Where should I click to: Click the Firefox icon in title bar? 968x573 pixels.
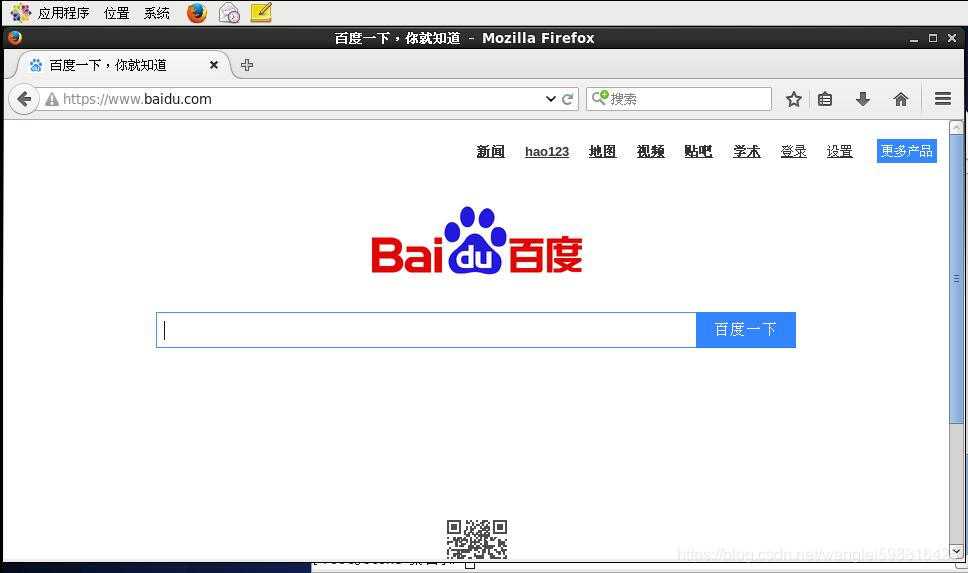click(15, 38)
